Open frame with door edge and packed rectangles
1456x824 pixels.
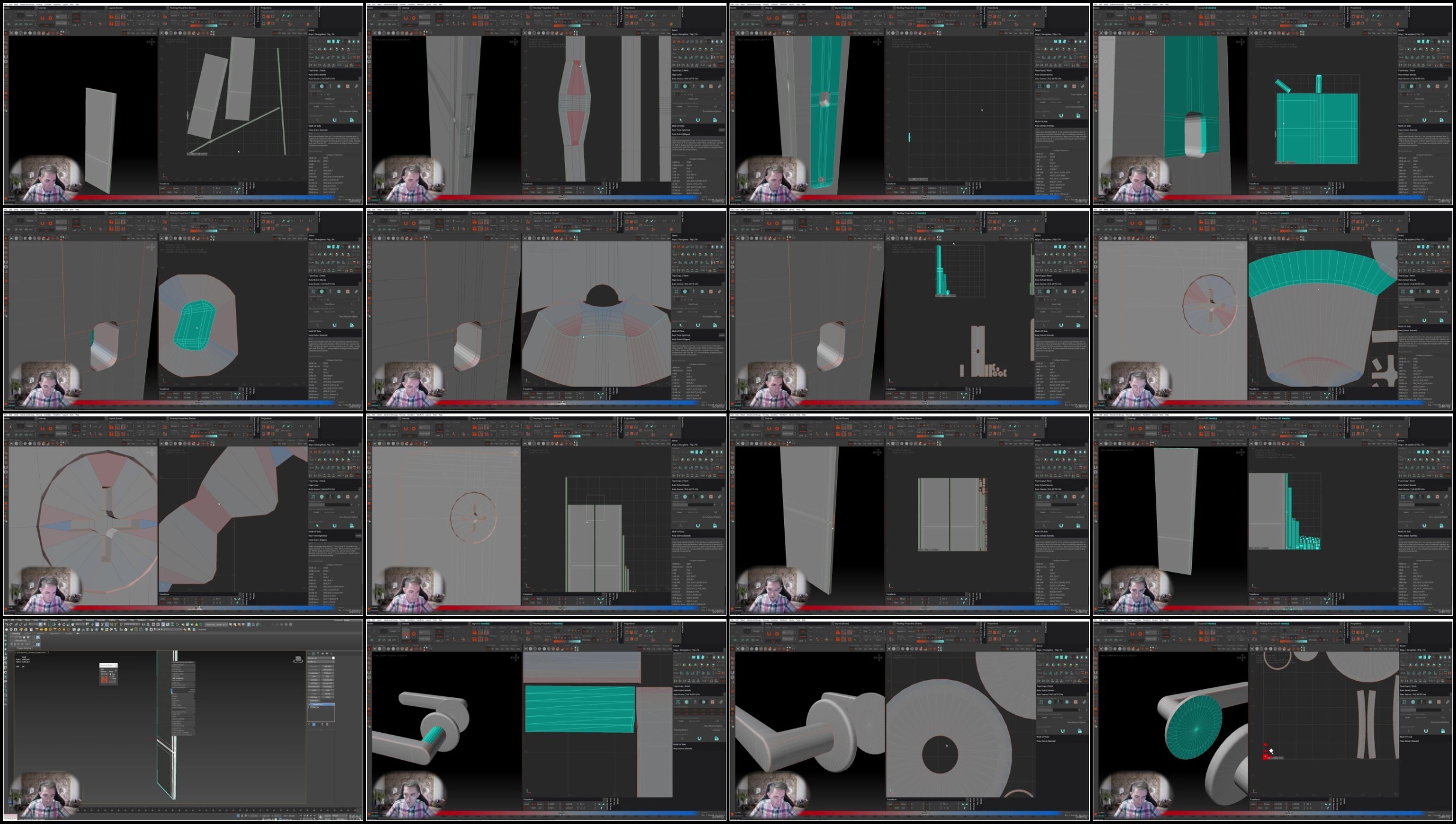pos(910,514)
